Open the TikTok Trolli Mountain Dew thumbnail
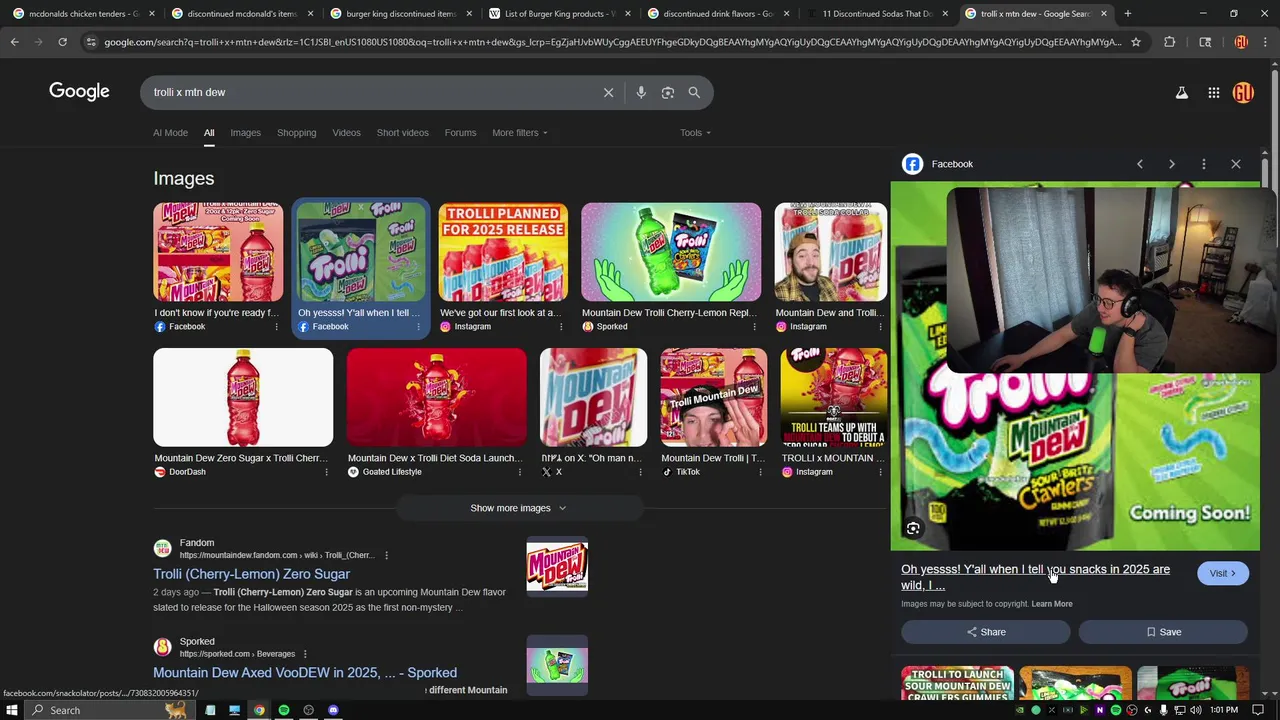1280x720 pixels. [x=714, y=397]
